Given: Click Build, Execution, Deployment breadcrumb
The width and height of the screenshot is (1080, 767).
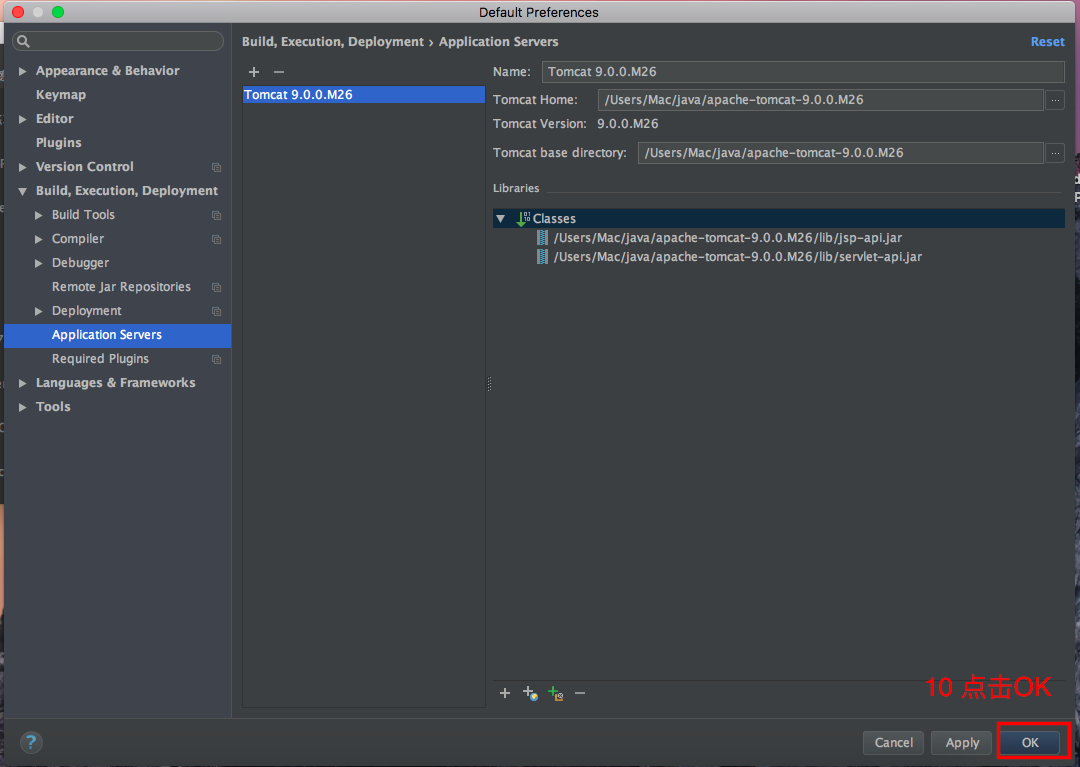Looking at the screenshot, I should (333, 41).
